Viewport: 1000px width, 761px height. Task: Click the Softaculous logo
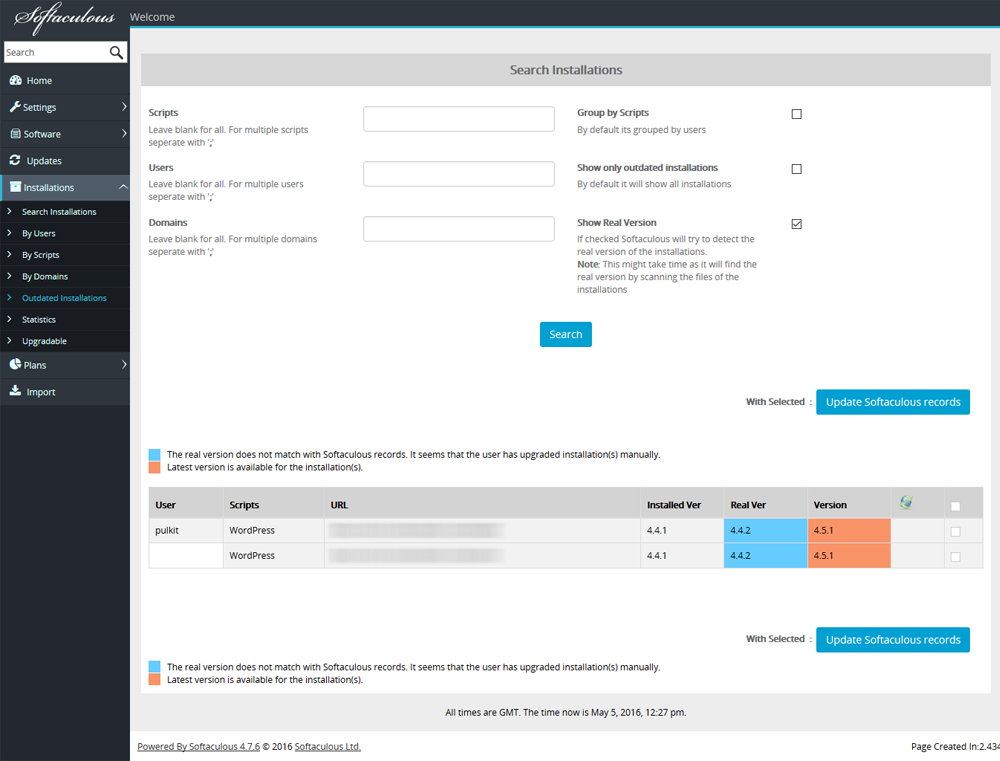(64, 18)
